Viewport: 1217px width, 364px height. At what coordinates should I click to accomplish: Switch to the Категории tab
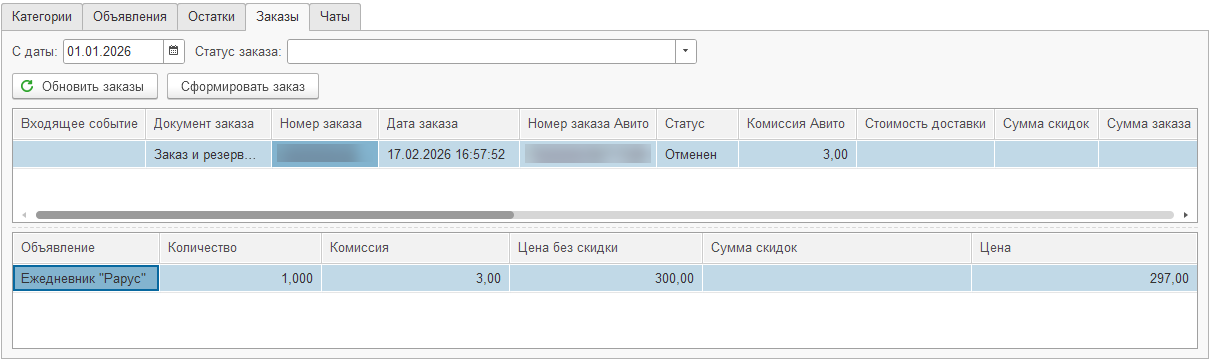pyautogui.click(x=42, y=16)
